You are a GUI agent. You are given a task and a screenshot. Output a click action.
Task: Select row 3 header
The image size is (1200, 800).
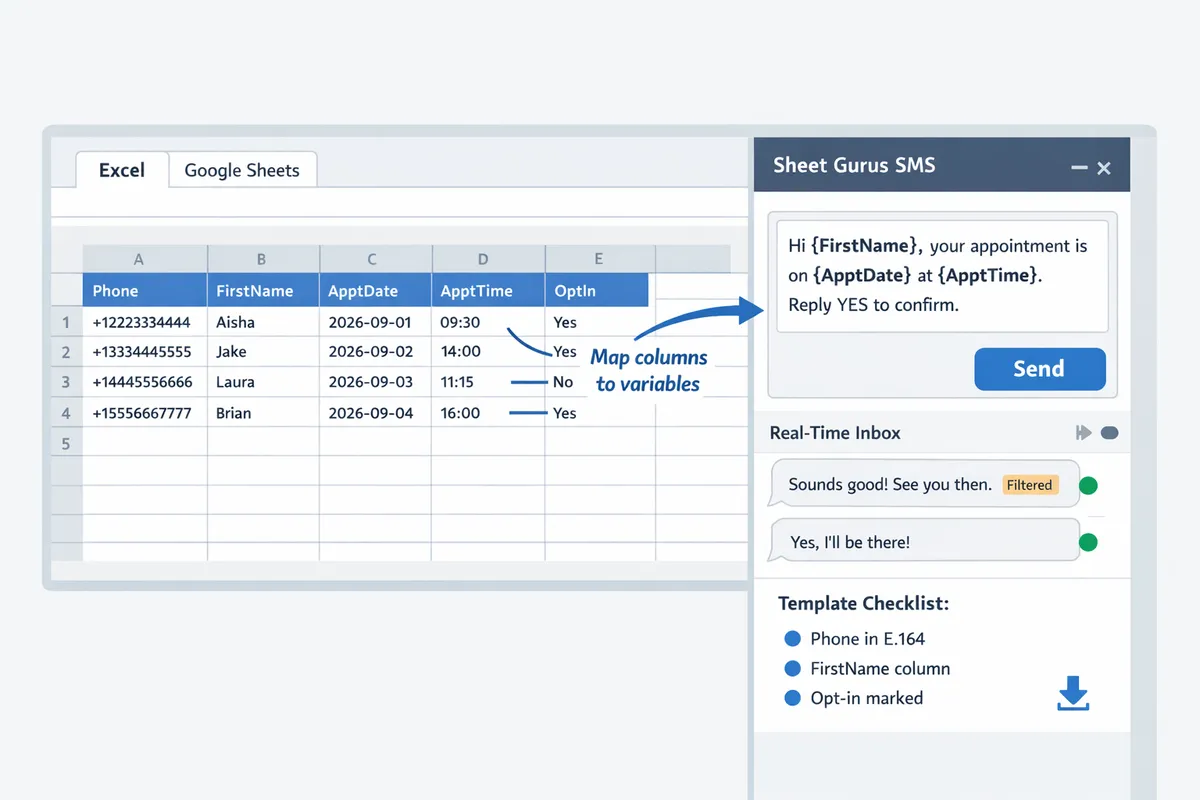[66, 382]
